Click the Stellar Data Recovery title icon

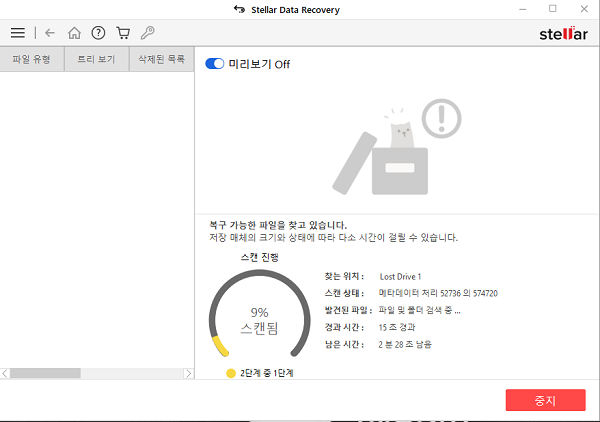[x=240, y=9]
